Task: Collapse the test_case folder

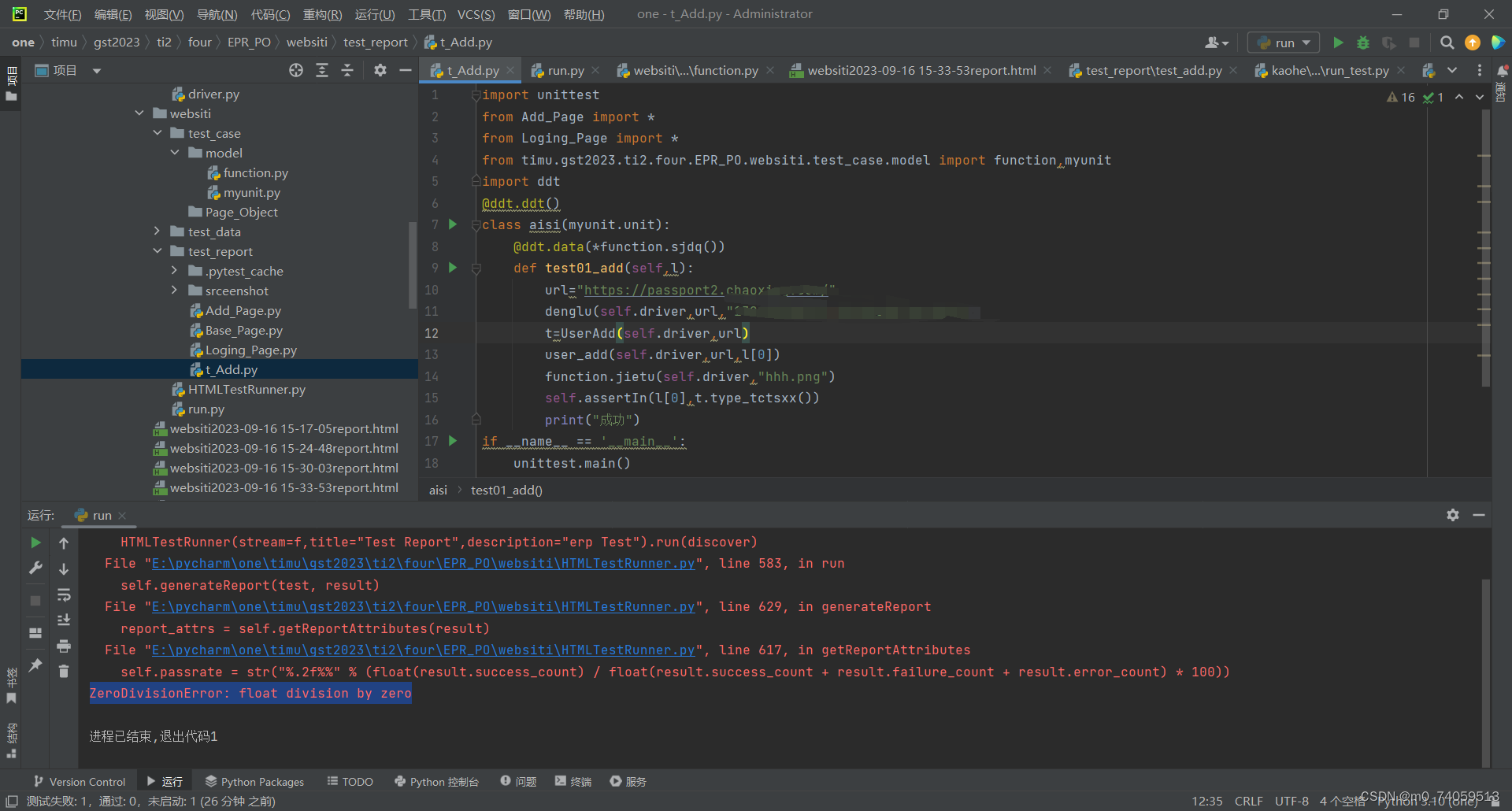Action: pos(157,133)
